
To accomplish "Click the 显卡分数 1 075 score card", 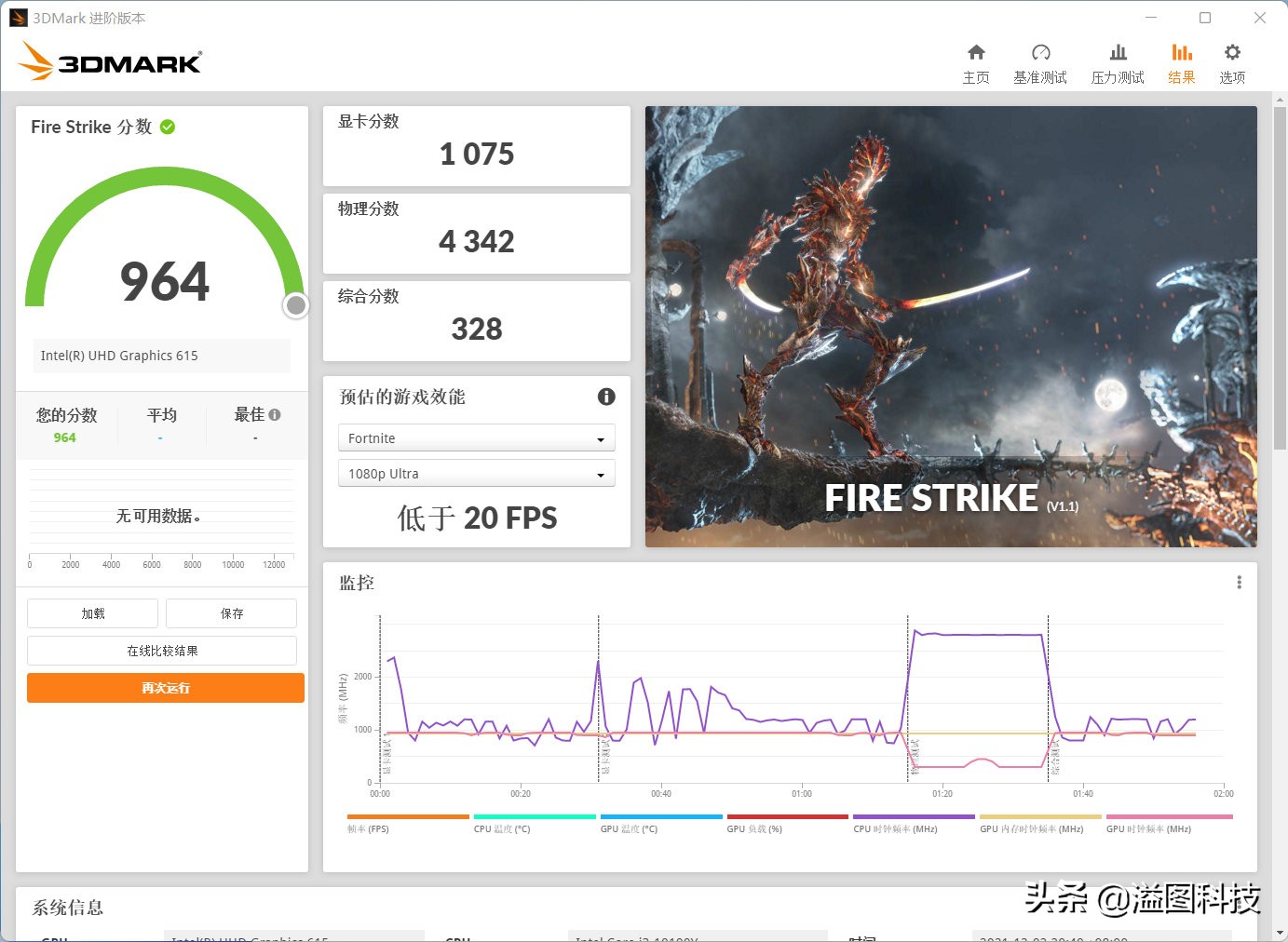I will pyautogui.click(x=477, y=146).
